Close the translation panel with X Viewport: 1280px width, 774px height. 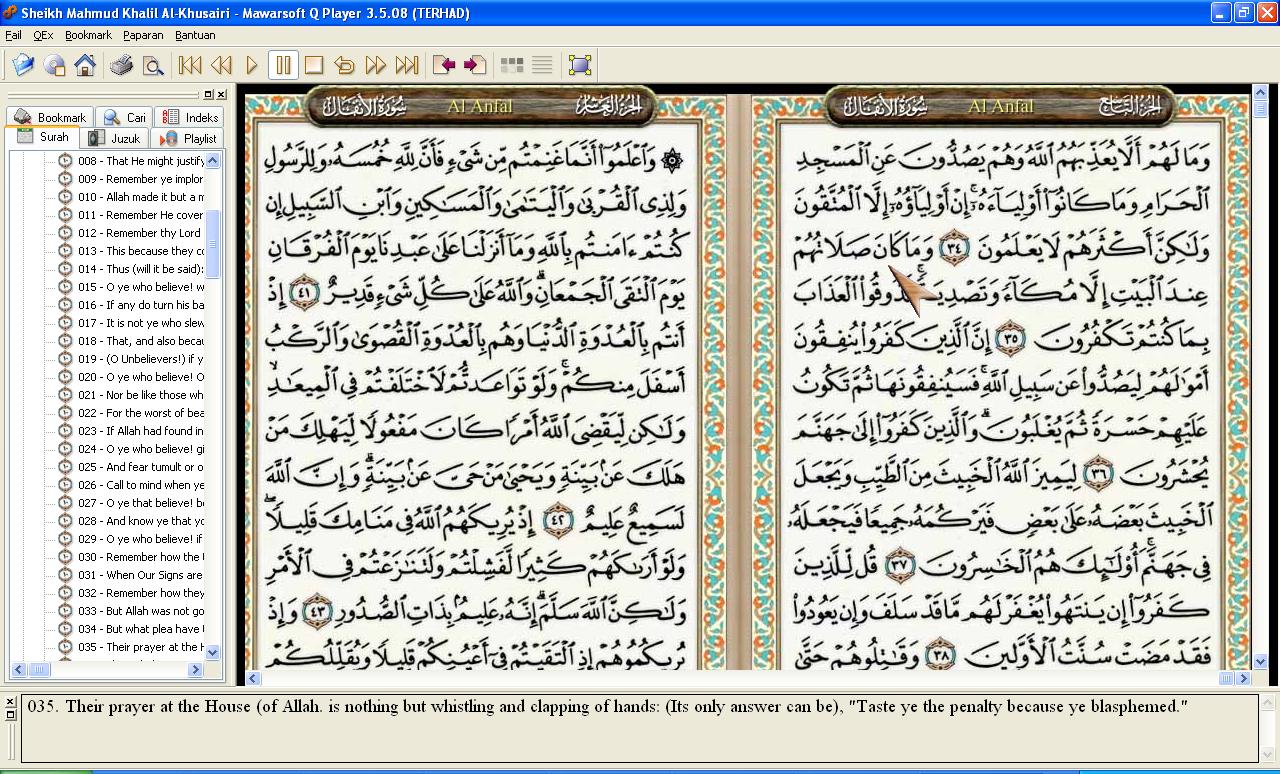click(x=11, y=702)
